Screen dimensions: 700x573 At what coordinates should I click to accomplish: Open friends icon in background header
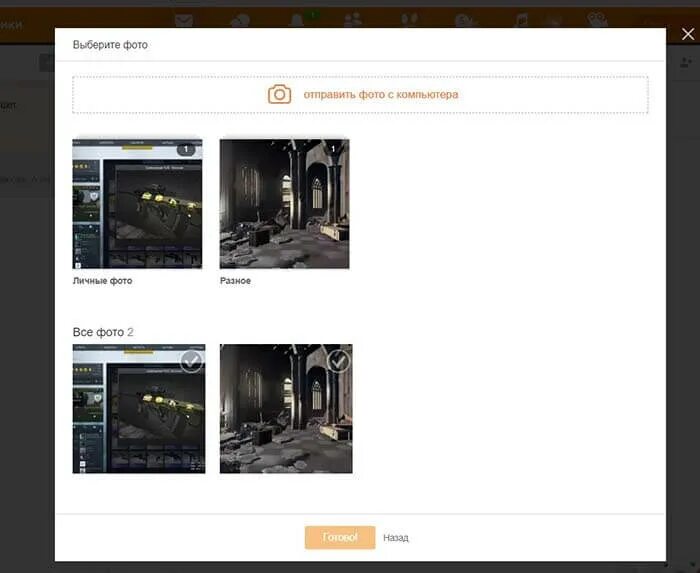pos(353,20)
